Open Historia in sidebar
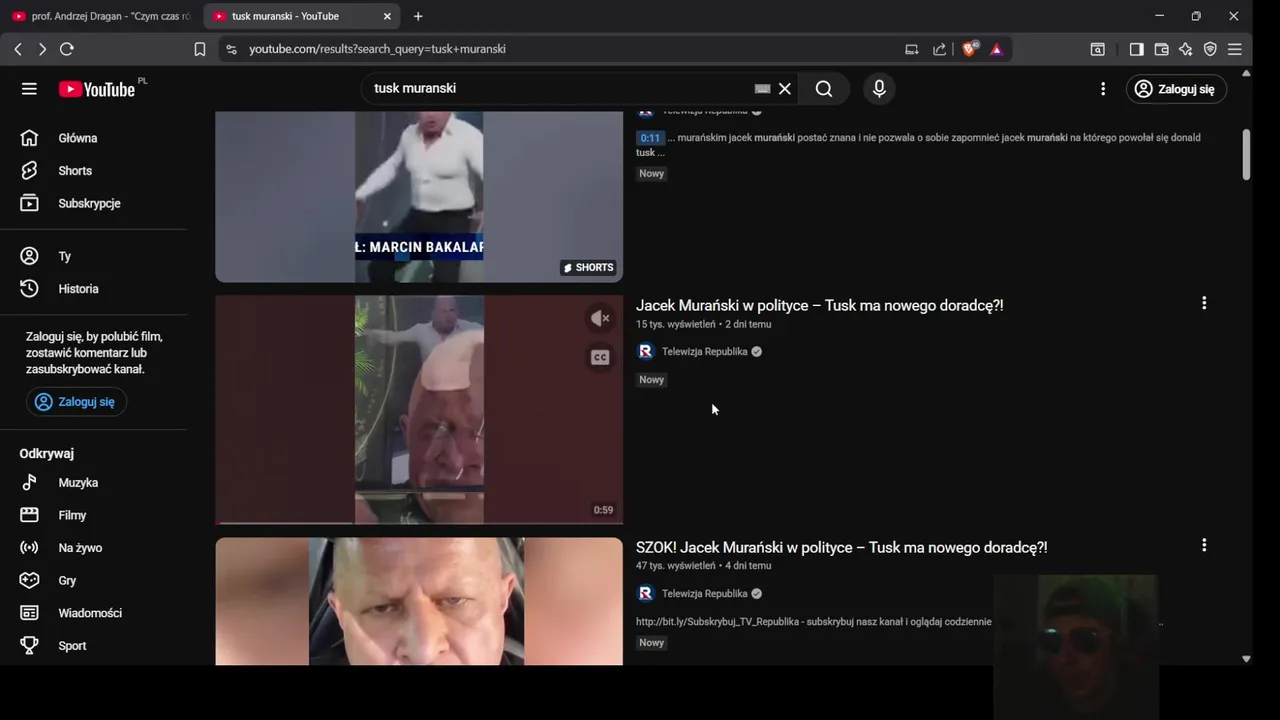 click(95, 289)
